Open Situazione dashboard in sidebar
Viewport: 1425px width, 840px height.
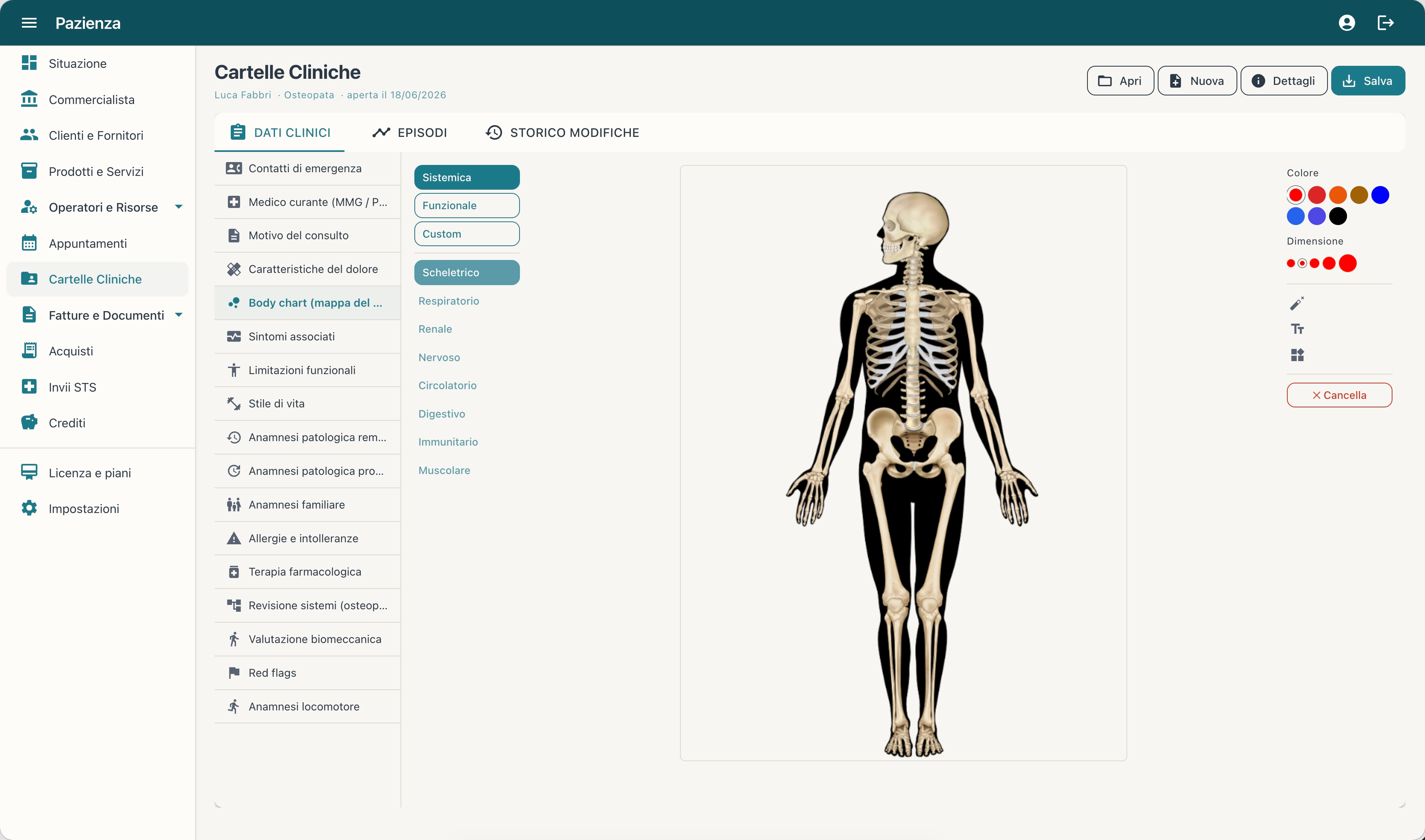[x=97, y=63]
